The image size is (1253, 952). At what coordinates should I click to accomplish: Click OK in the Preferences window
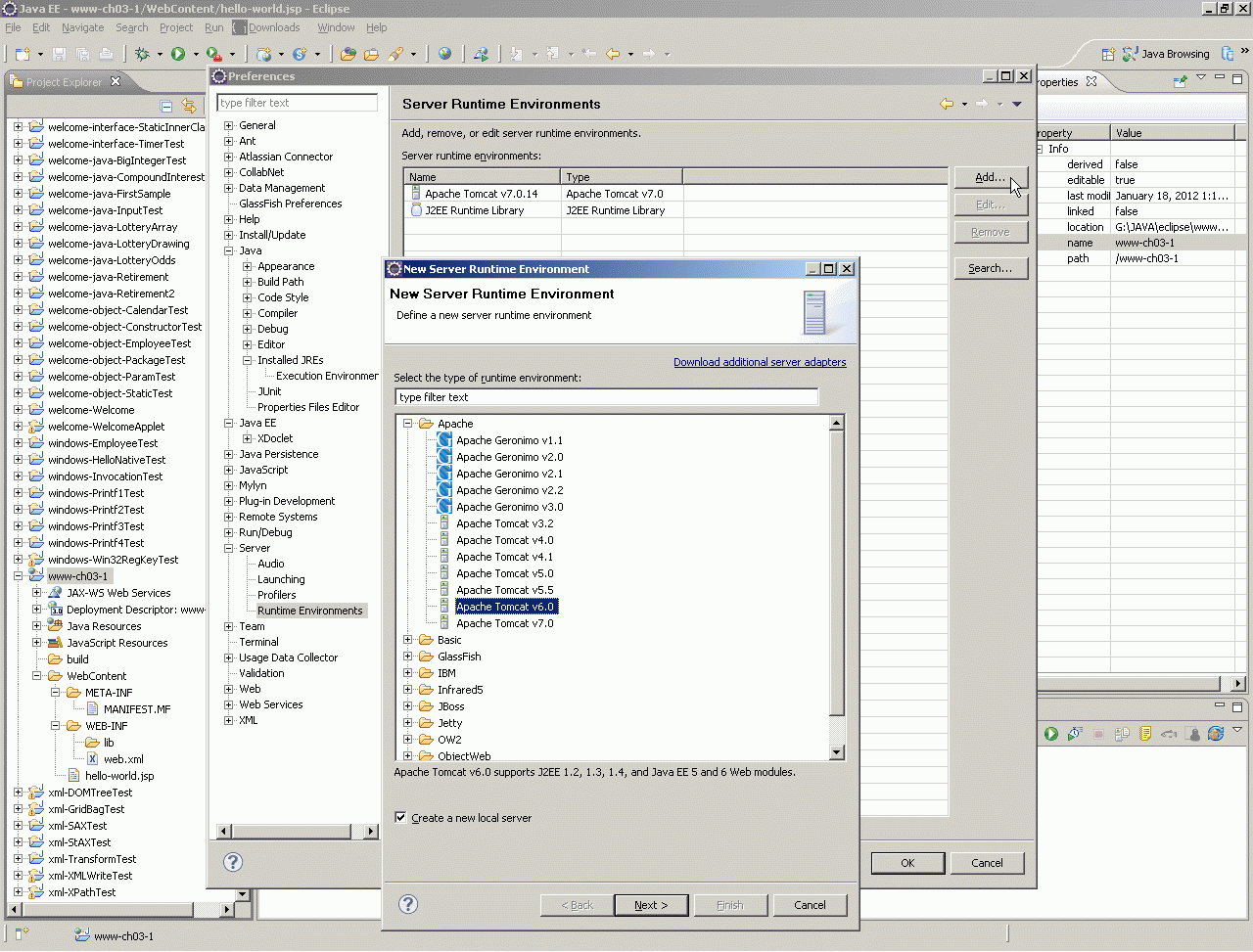pyautogui.click(x=907, y=863)
